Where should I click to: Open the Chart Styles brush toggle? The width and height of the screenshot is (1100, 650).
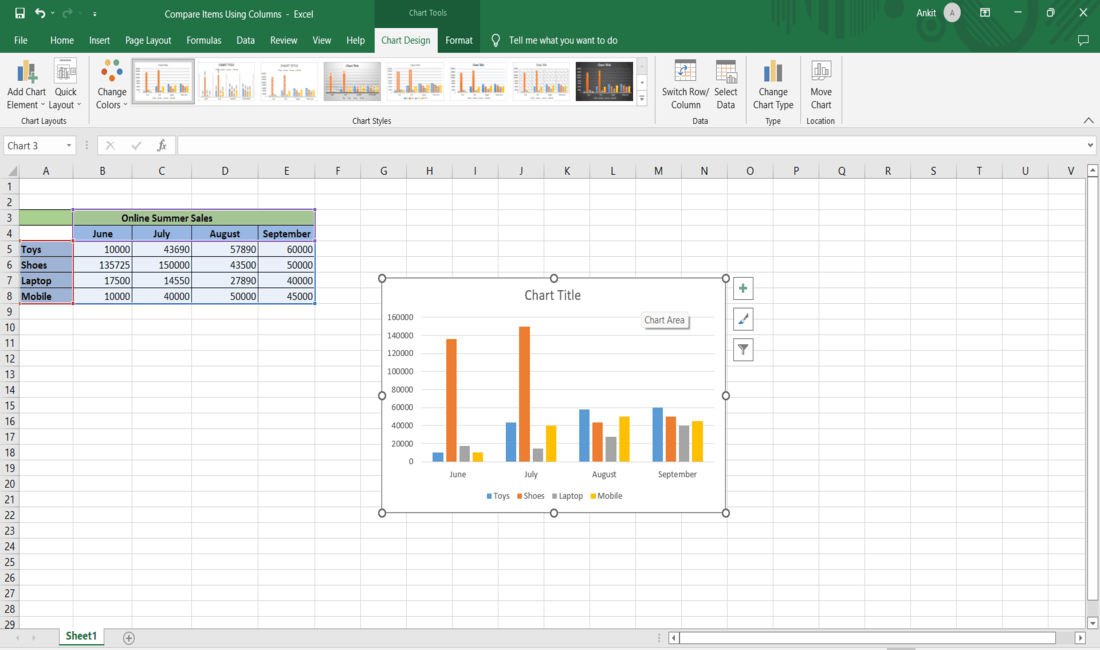[x=743, y=318]
